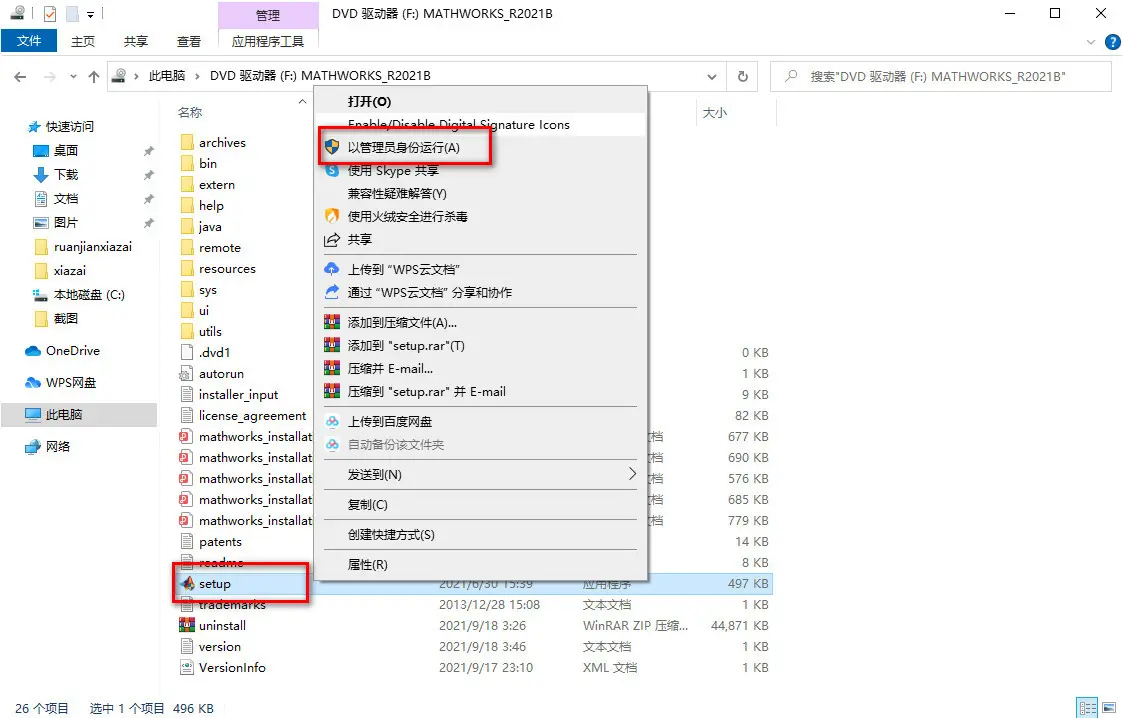Open 下载 in the navigation pane
This screenshot has height=718, width=1123.
tap(66, 175)
